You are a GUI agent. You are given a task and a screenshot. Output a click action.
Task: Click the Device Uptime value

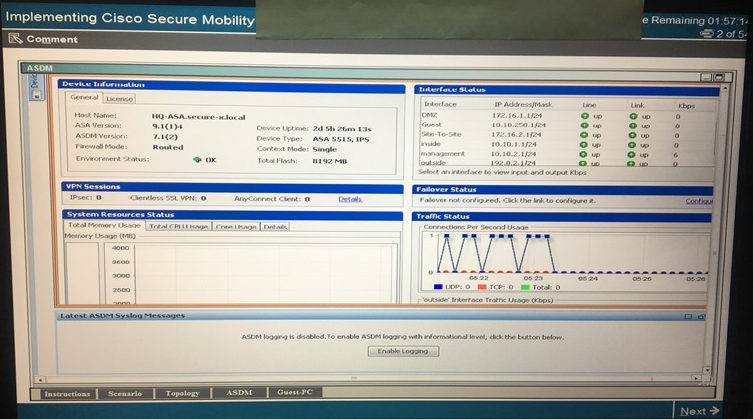point(342,129)
